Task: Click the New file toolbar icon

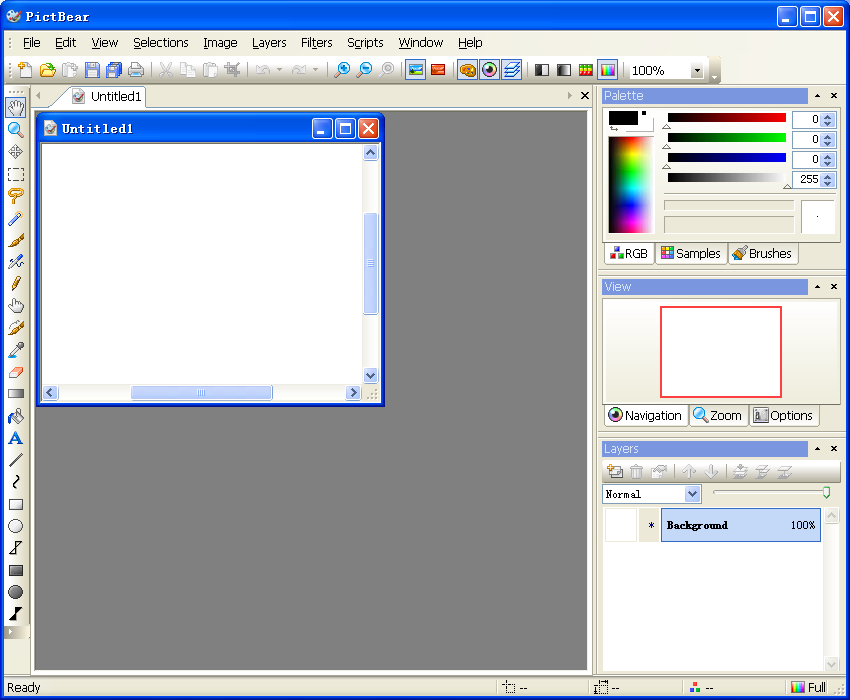Action: click(x=25, y=70)
